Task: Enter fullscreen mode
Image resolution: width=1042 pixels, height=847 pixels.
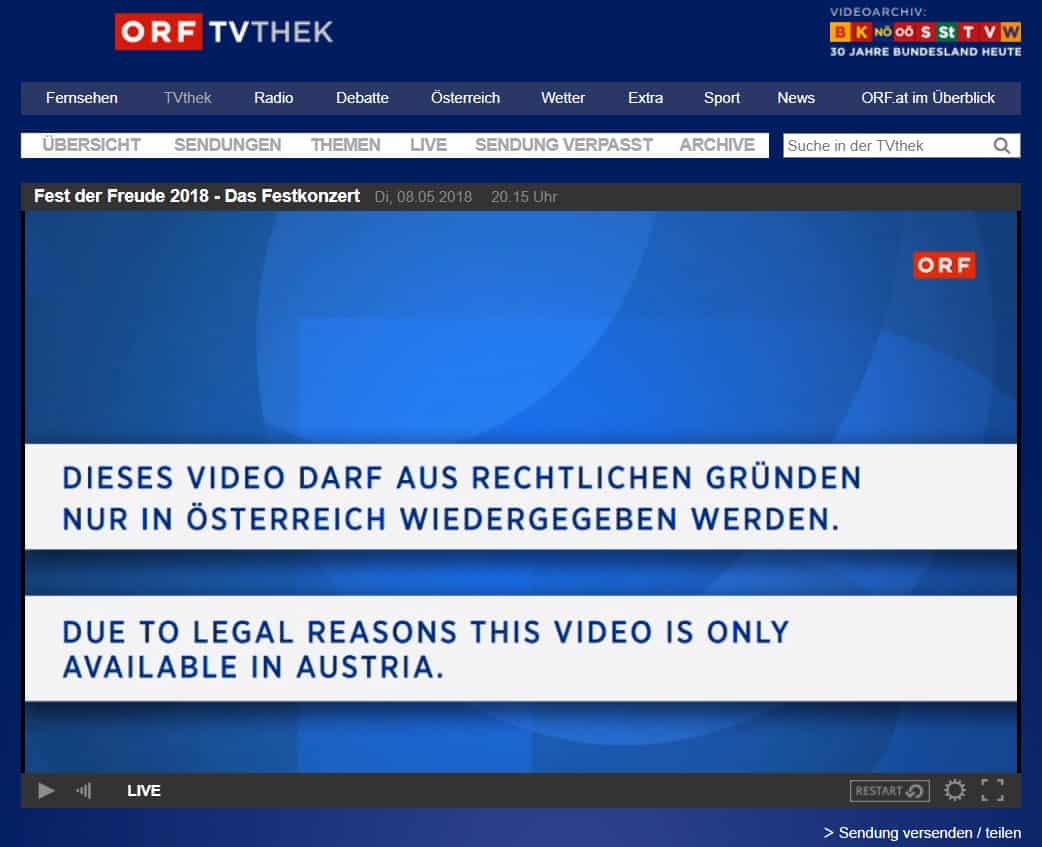Action: [993, 791]
